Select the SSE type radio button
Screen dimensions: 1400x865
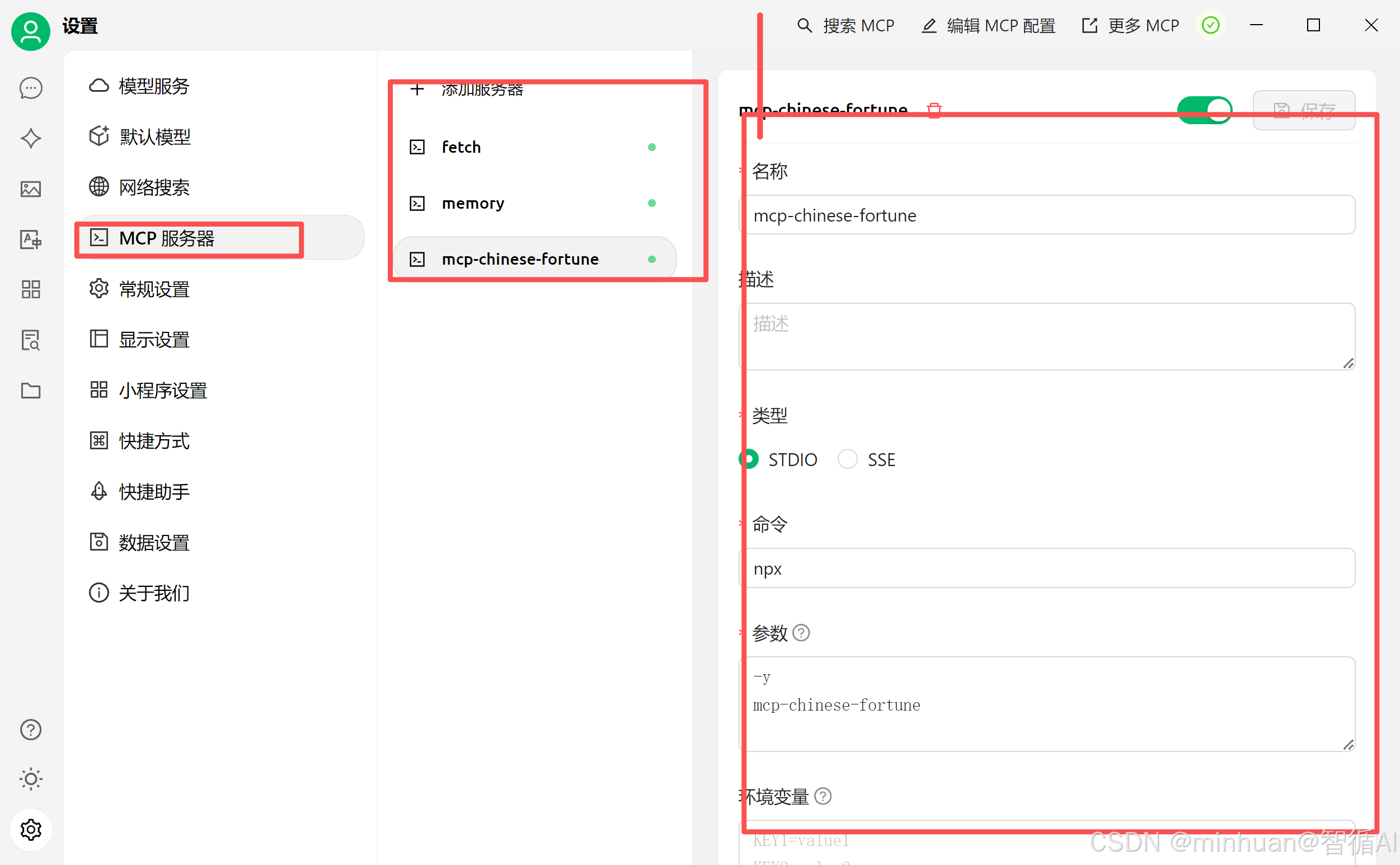point(847,459)
